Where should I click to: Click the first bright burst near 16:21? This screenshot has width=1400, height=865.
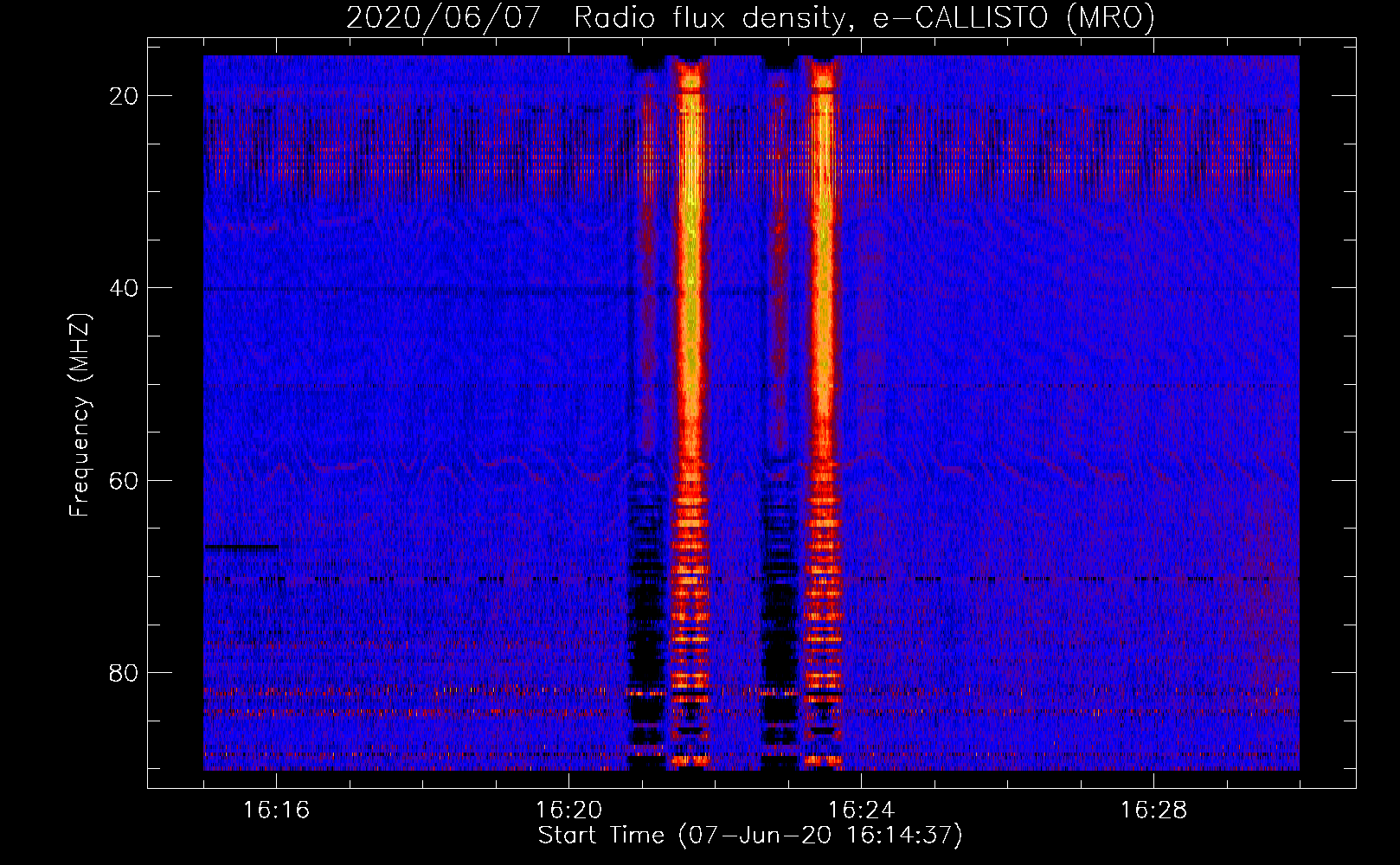point(690,413)
